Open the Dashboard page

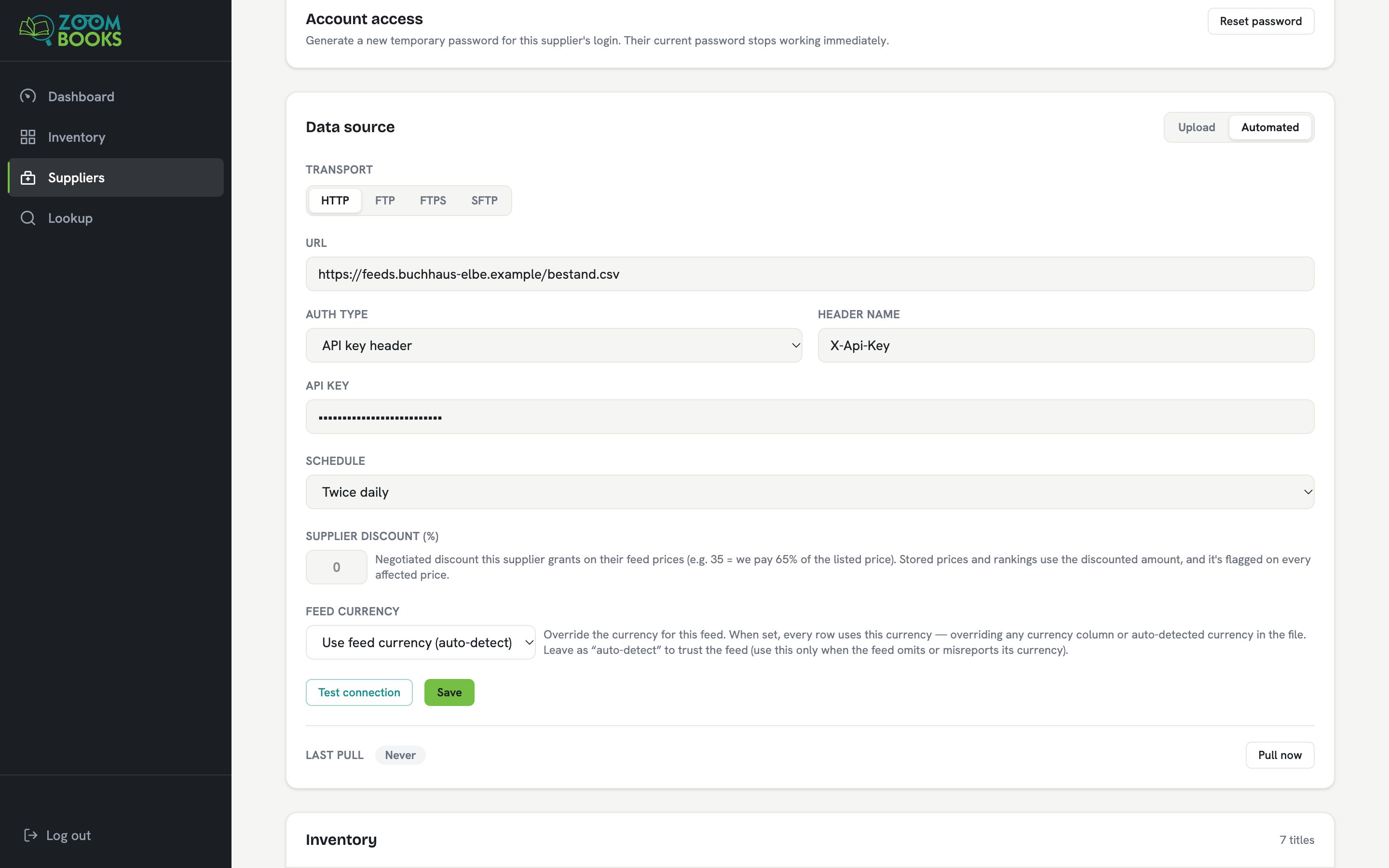(116, 96)
